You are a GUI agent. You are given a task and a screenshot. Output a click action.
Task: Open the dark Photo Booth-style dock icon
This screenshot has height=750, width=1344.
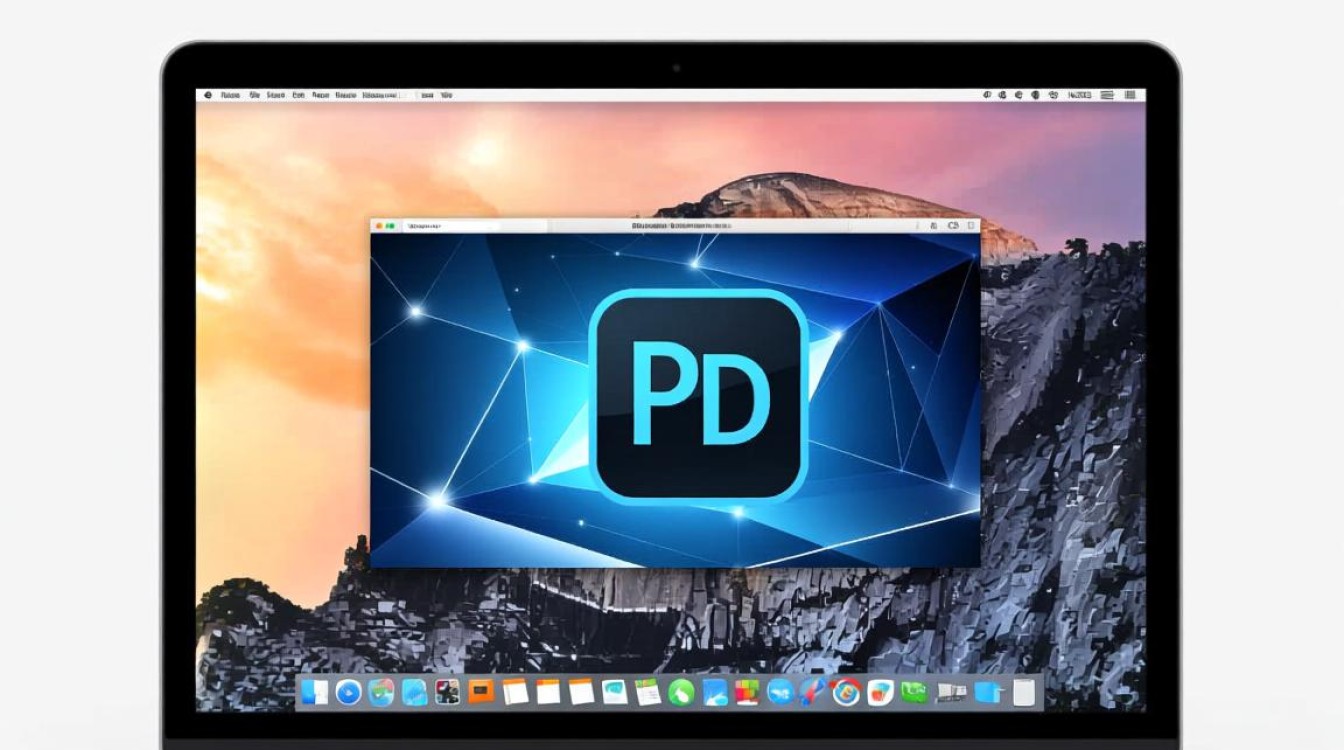pyautogui.click(x=448, y=692)
